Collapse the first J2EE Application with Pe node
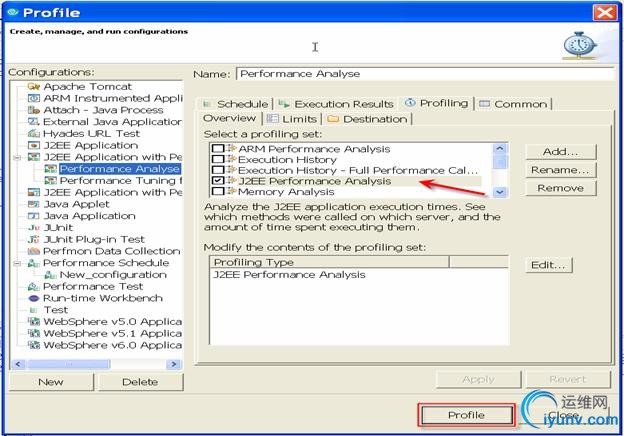The height and width of the screenshot is (436, 624). pyautogui.click(x=17, y=157)
